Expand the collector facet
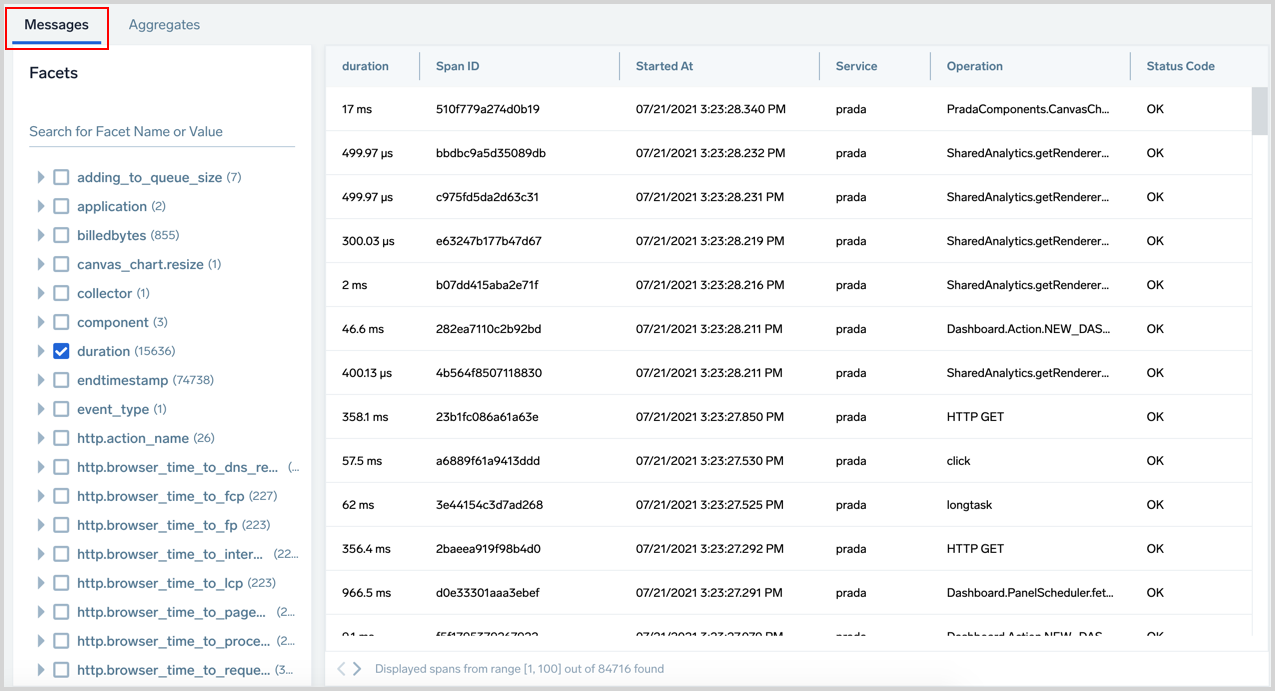The image size is (1275, 691). pos(41,293)
